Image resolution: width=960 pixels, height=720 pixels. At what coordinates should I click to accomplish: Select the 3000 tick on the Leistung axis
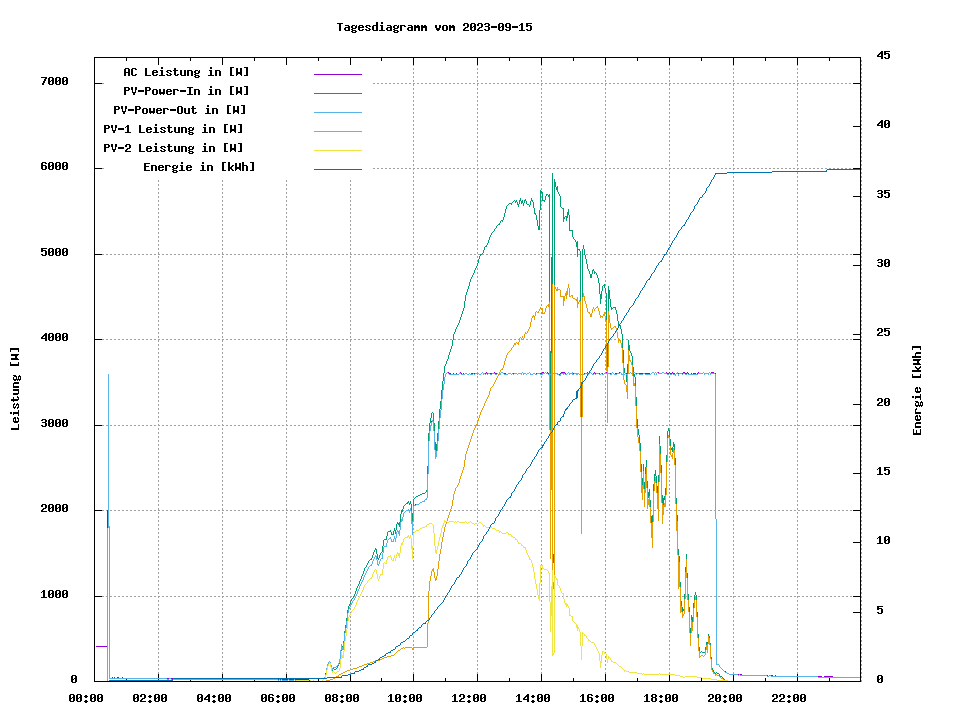(54, 424)
